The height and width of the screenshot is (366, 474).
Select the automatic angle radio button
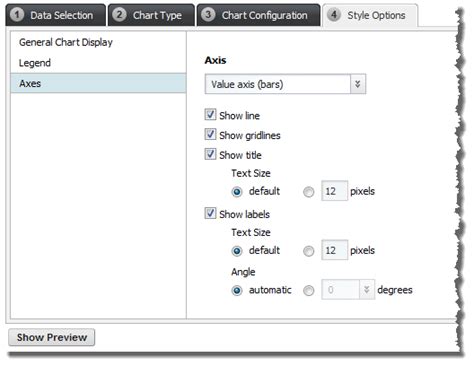tap(237, 290)
